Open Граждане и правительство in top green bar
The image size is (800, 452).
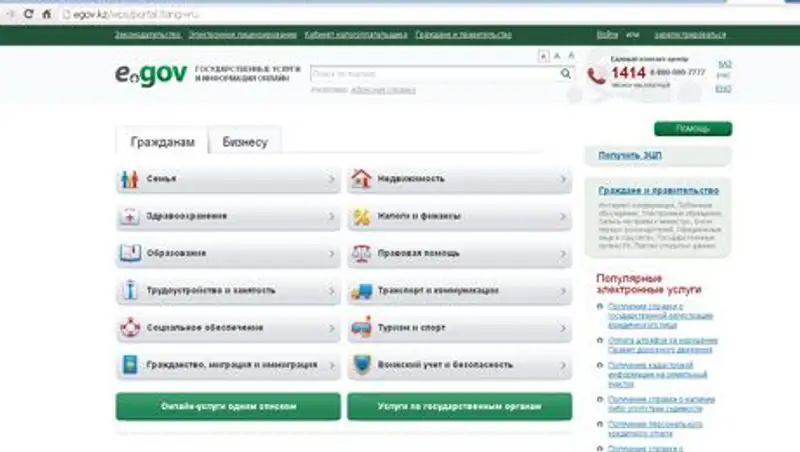click(x=463, y=35)
